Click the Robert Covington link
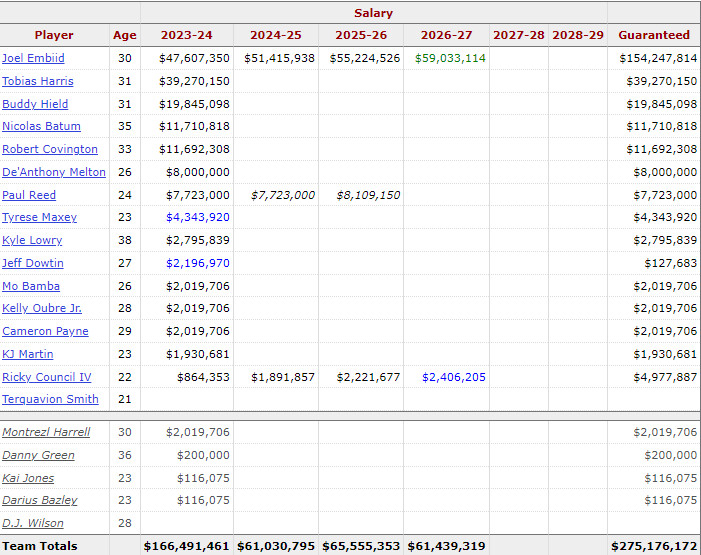This screenshot has width=701, height=555. point(50,149)
